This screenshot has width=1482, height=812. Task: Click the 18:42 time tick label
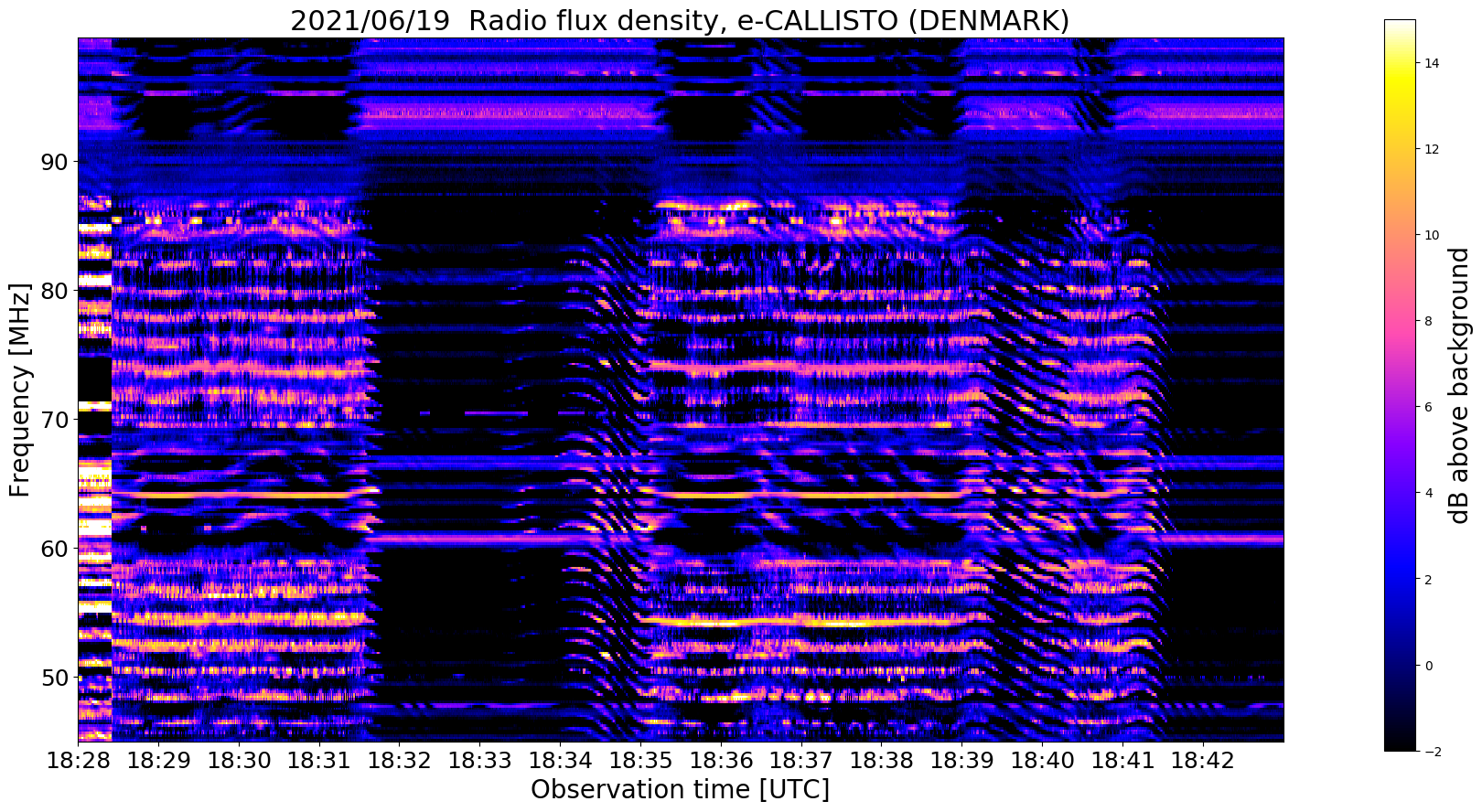pyautogui.click(x=1204, y=760)
